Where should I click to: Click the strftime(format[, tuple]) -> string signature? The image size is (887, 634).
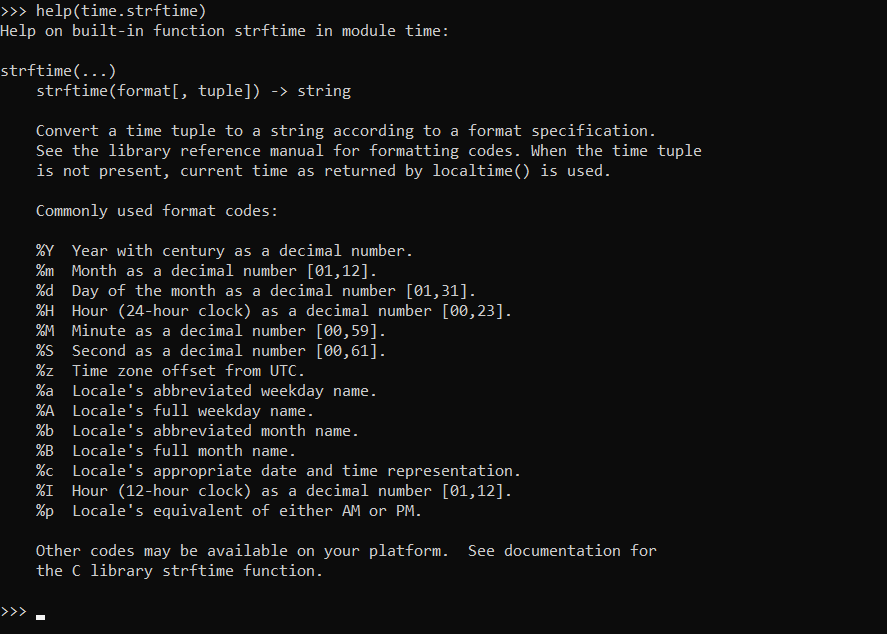point(193,91)
